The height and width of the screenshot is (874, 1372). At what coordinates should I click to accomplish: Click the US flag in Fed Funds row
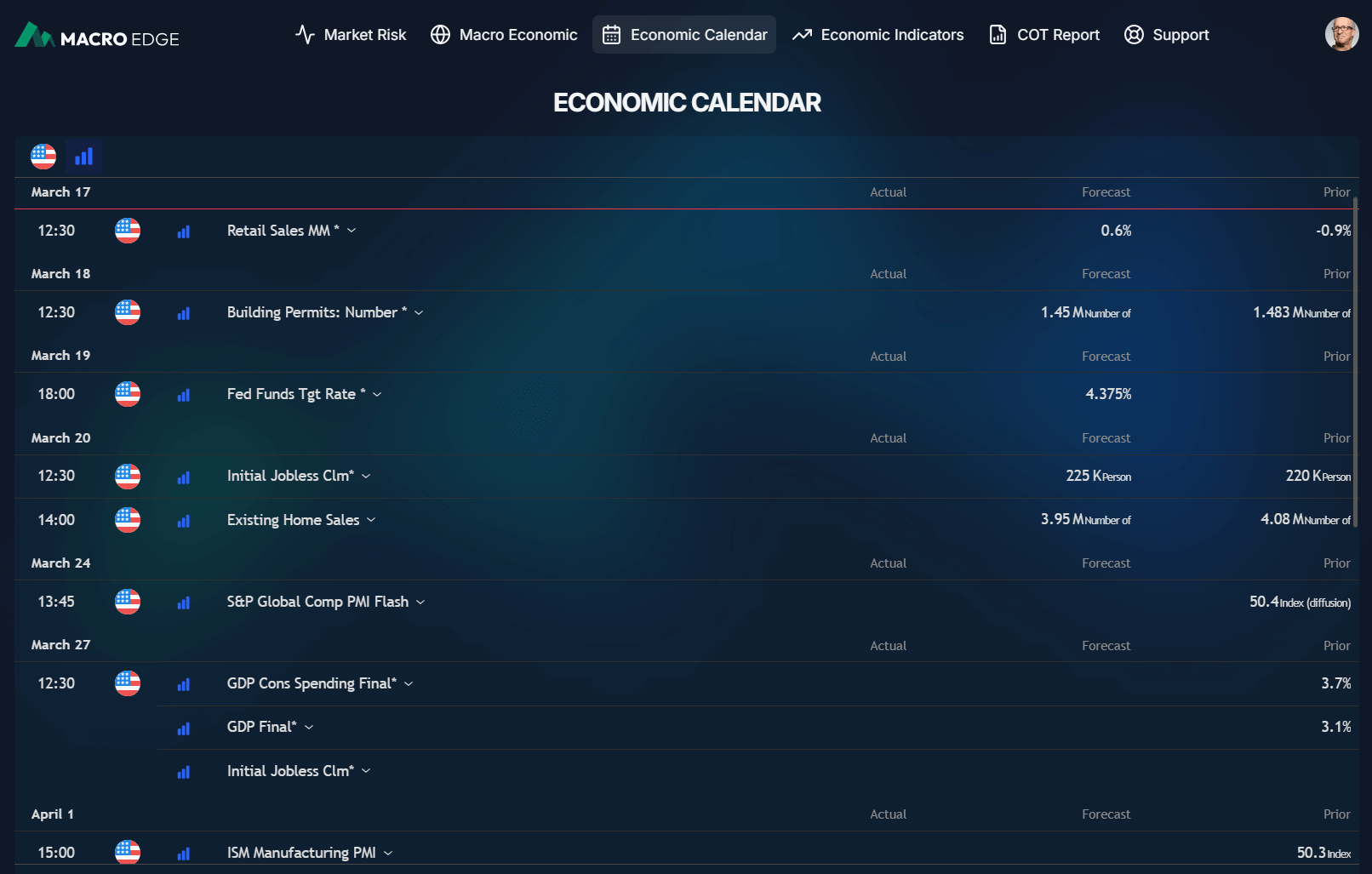click(x=128, y=394)
